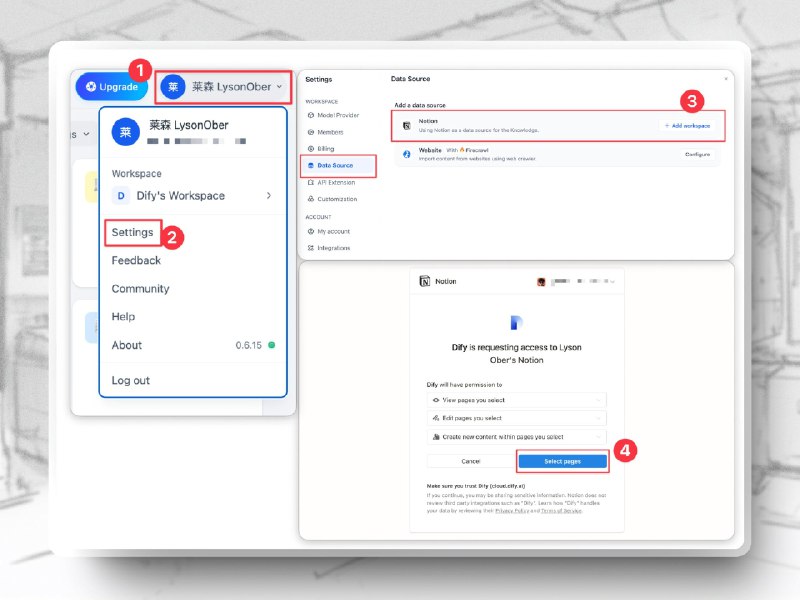Click the blue Select pages button
Screen dimensions: 800x600
(562, 461)
